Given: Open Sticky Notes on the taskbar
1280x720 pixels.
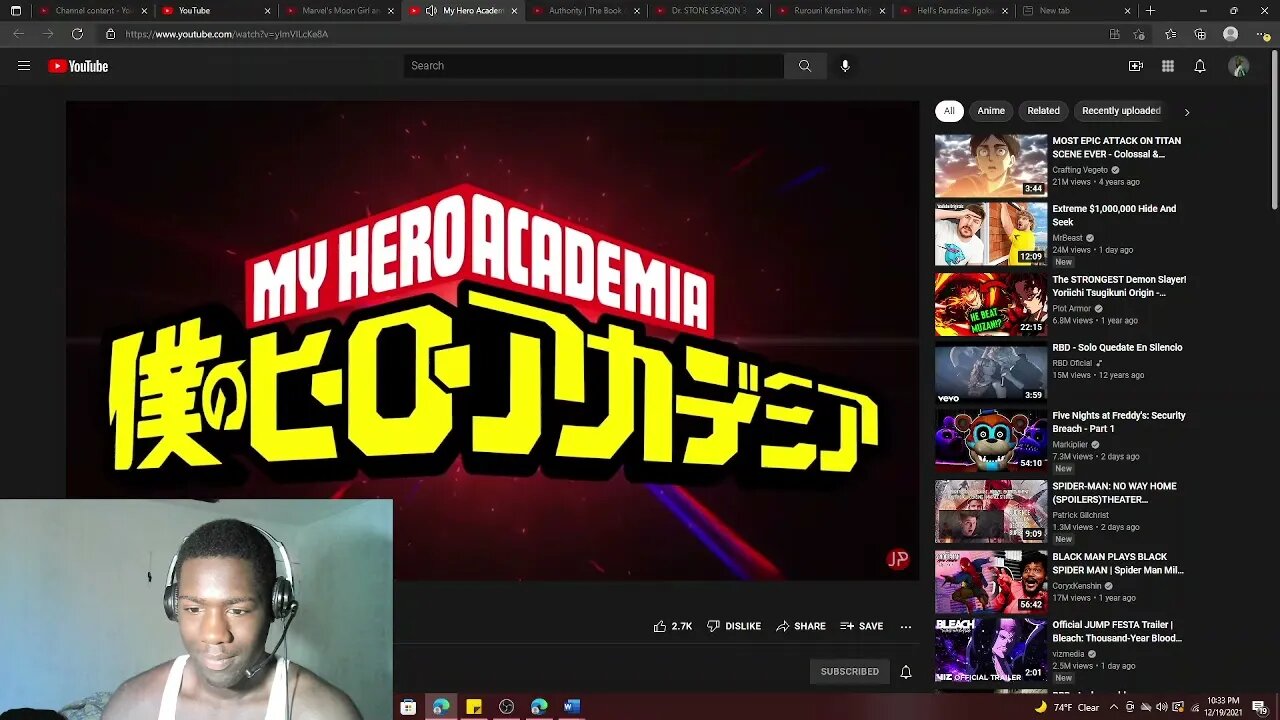Looking at the screenshot, I should (474, 707).
